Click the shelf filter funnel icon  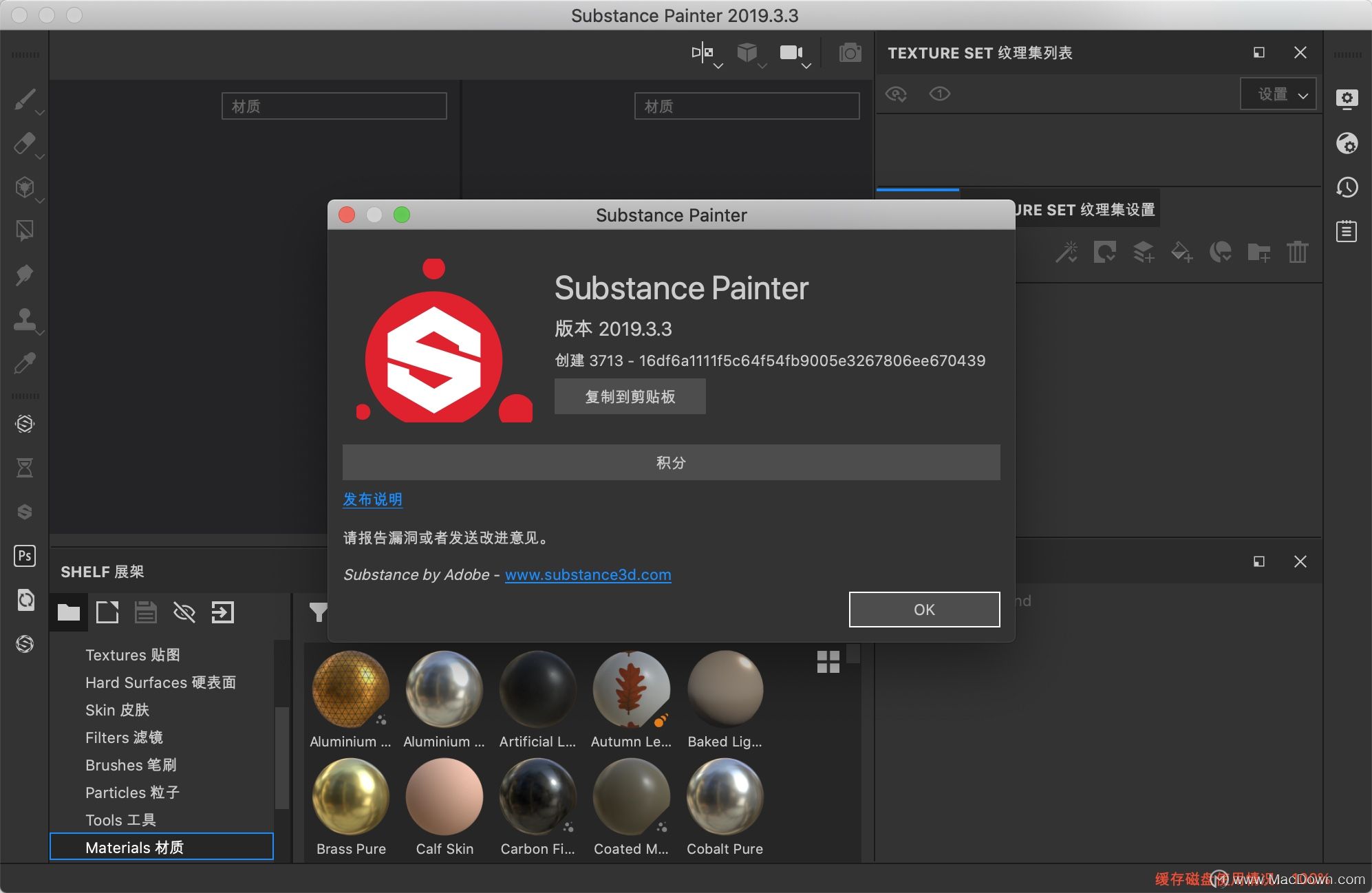coord(318,612)
